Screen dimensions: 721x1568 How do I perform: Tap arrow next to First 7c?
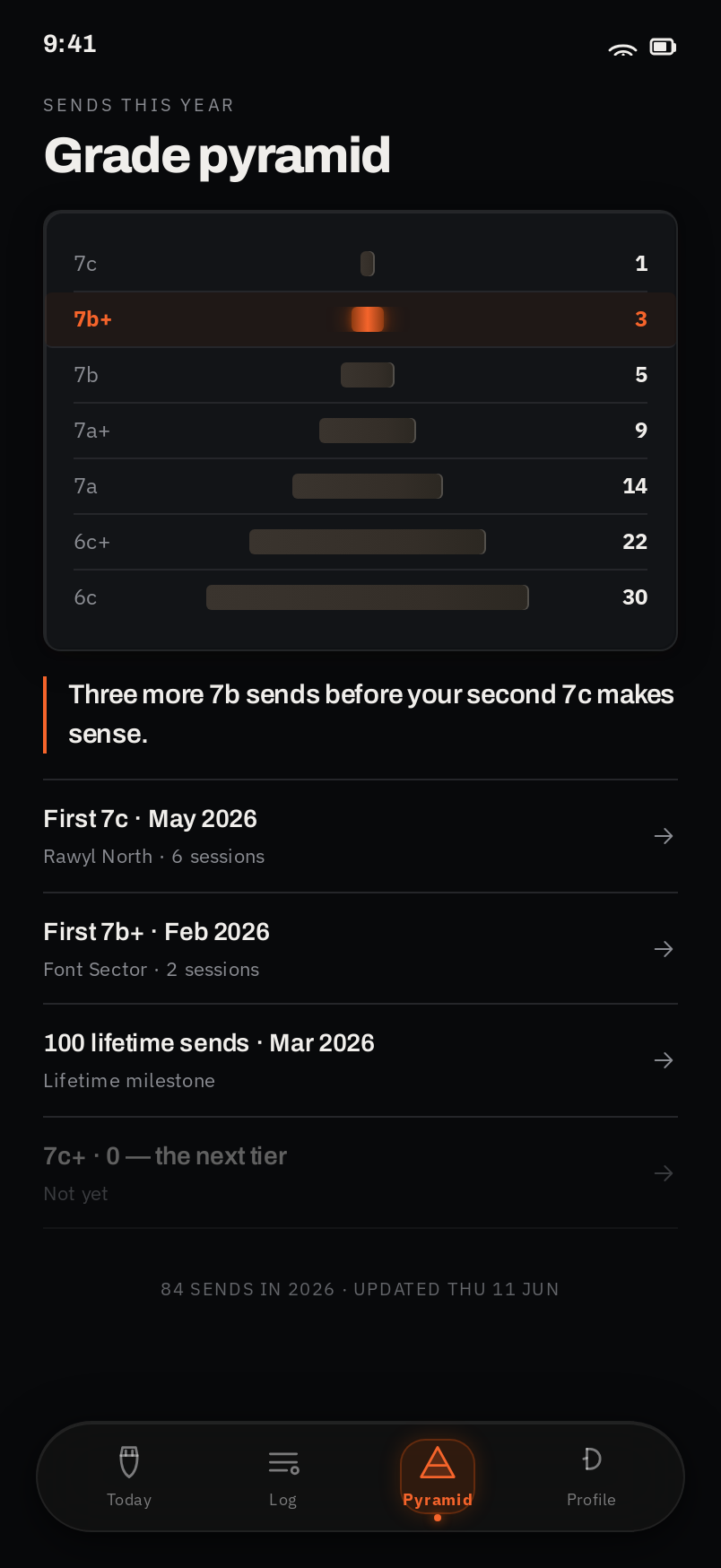point(664,836)
